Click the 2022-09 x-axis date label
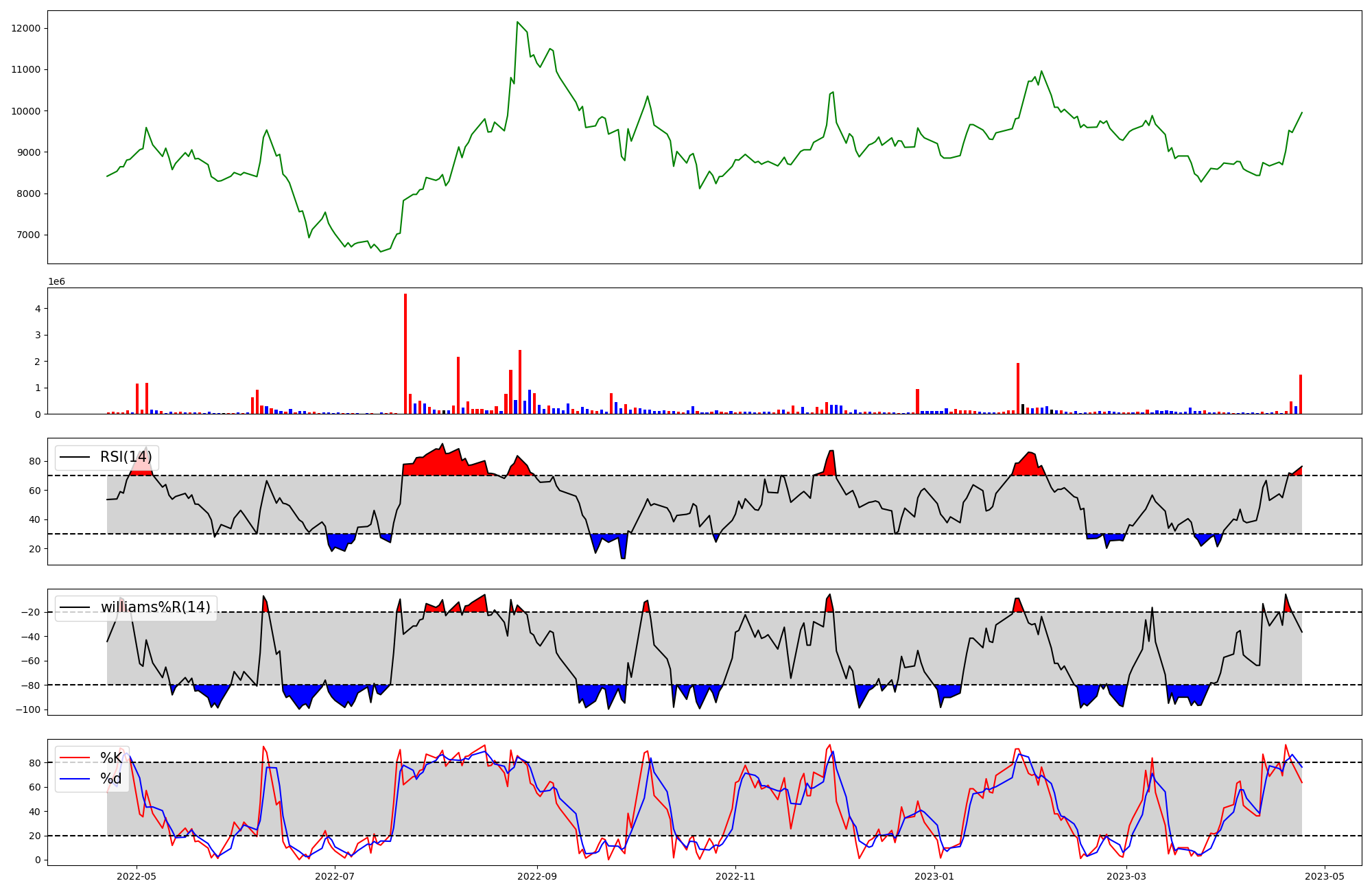The width and height of the screenshot is (1372, 892). pos(537,876)
